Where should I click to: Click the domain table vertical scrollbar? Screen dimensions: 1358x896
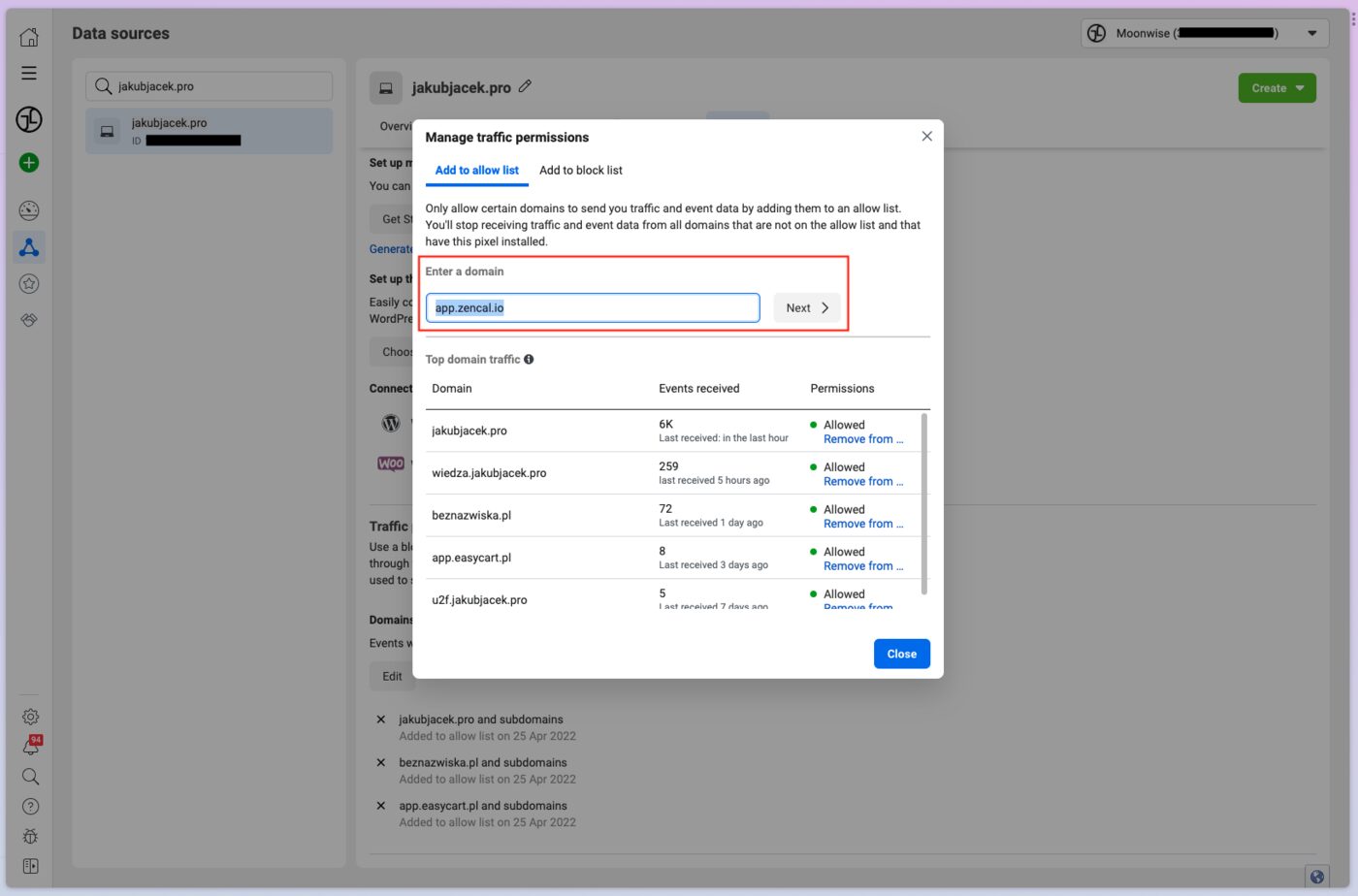coord(923,503)
